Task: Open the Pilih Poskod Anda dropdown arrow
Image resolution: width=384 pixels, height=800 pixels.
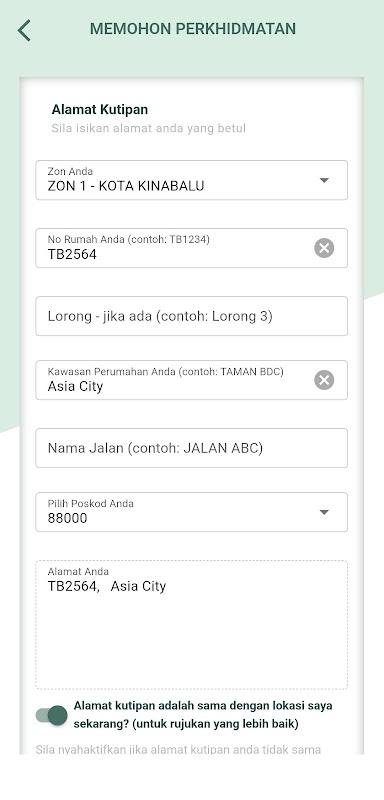Action: (324, 512)
